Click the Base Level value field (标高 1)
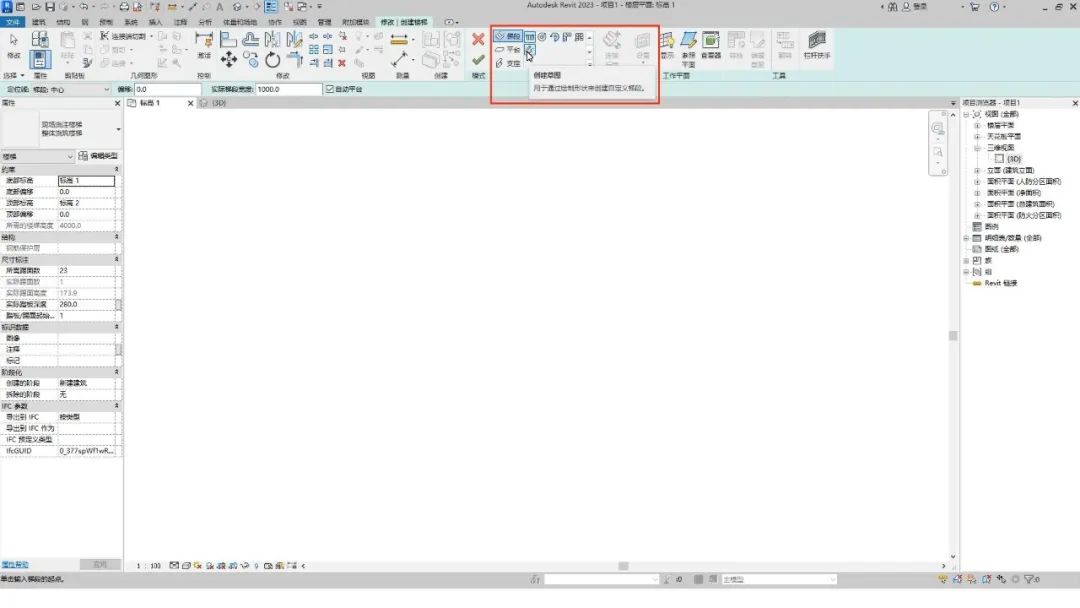The width and height of the screenshot is (1080, 608). pos(86,180)
